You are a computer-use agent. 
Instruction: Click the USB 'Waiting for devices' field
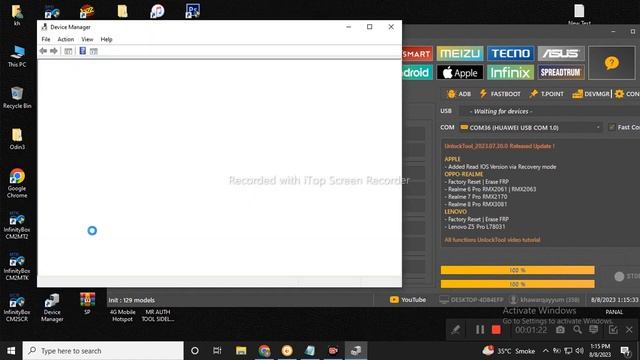click(549, 111)
